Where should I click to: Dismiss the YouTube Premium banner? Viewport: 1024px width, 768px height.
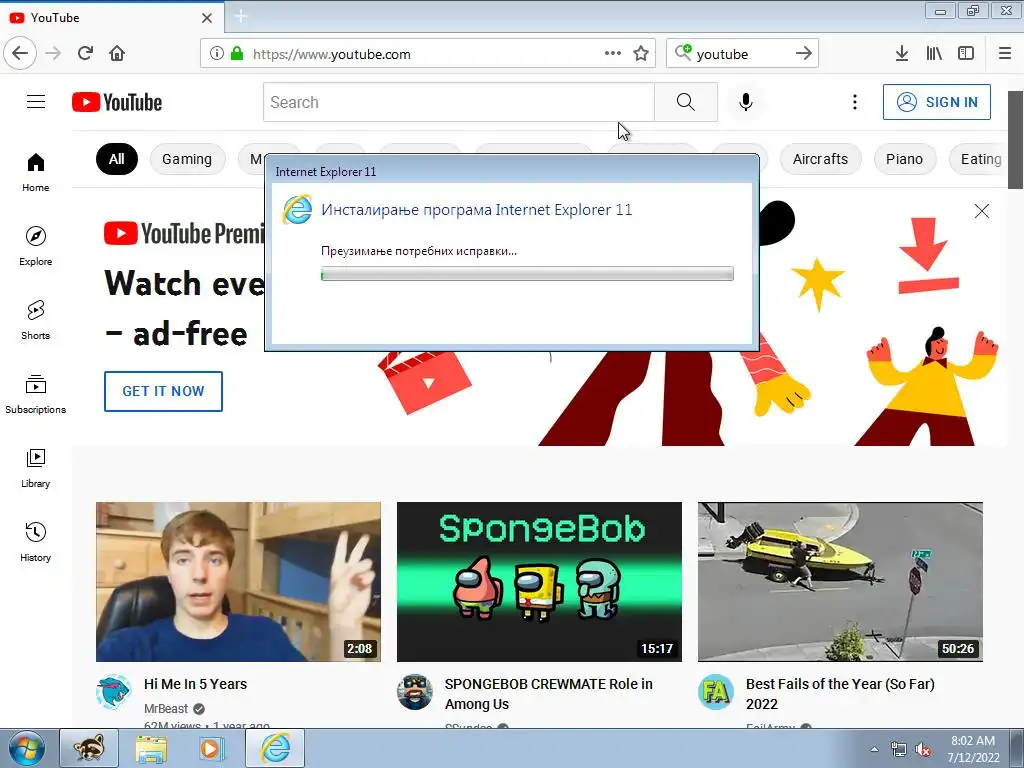pos(982,211)
